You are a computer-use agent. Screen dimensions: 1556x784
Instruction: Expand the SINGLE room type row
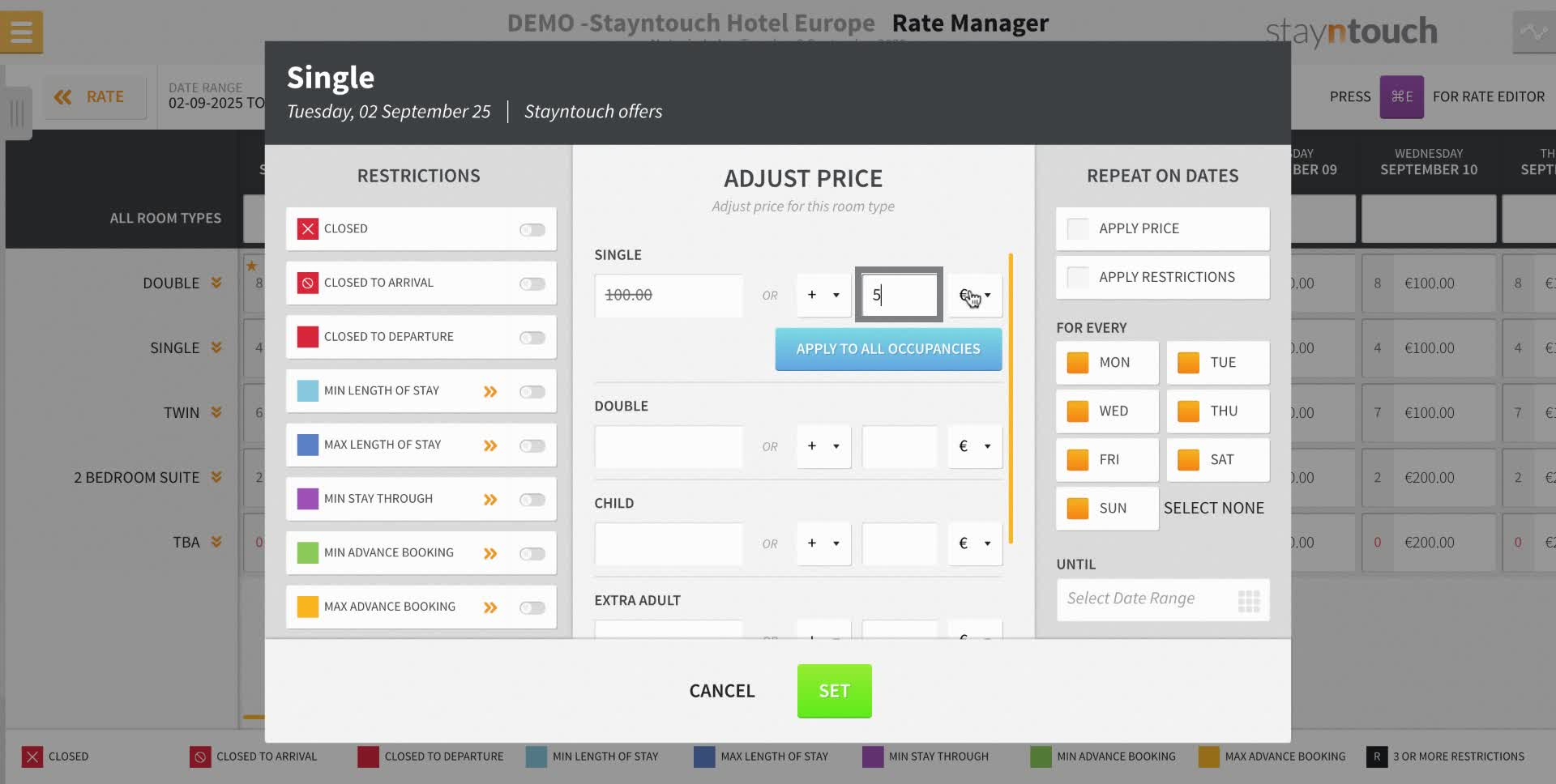coord(216,347)
